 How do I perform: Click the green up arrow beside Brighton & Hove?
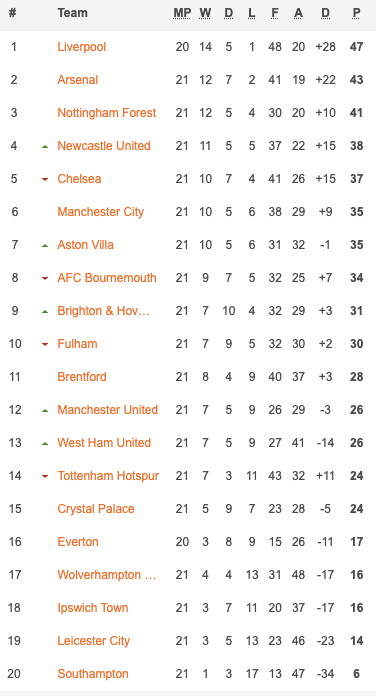(45, 311)
